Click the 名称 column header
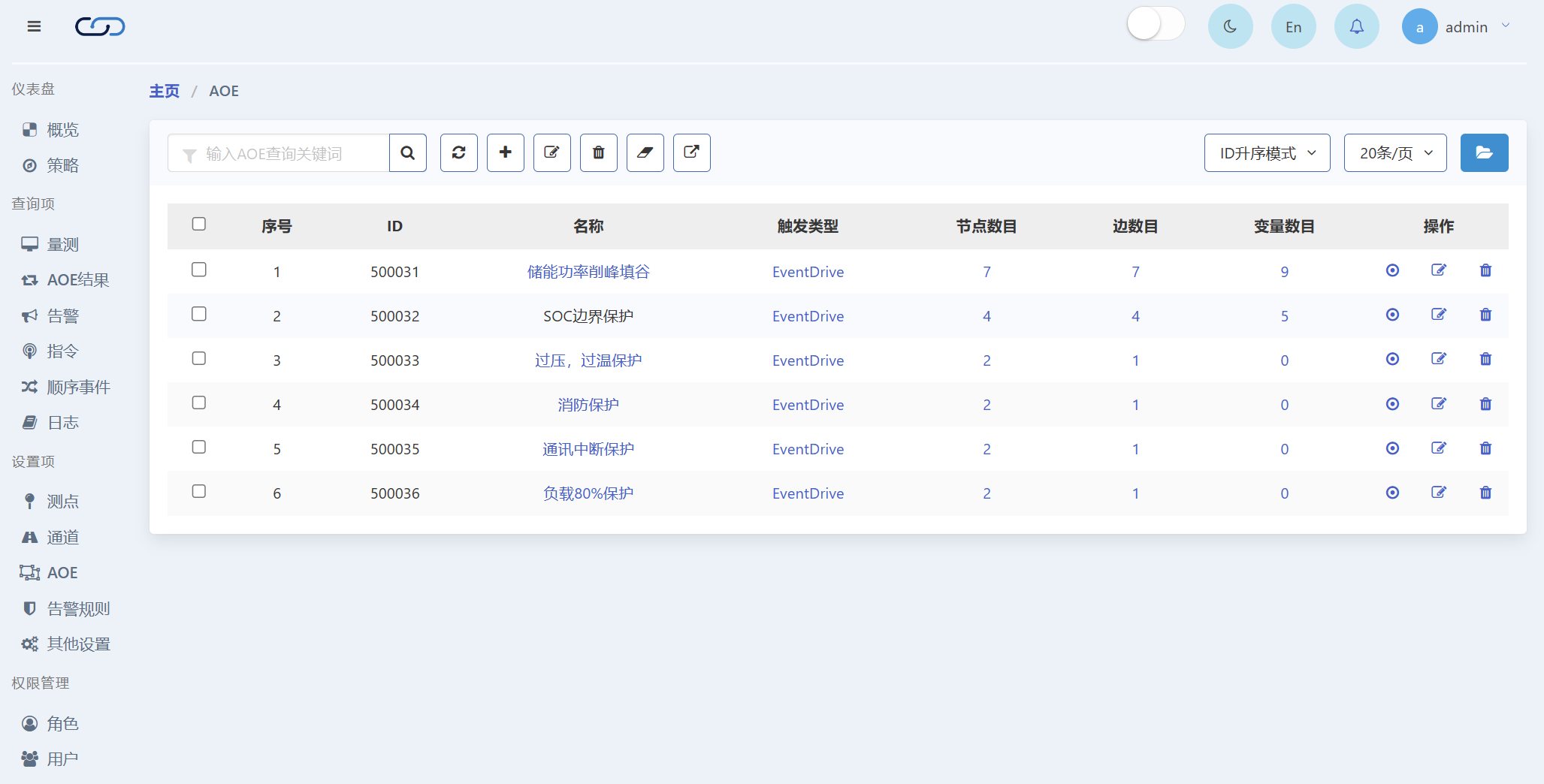Image resolution: width=1544 pixels, height=784 pixels. point(588,226)
